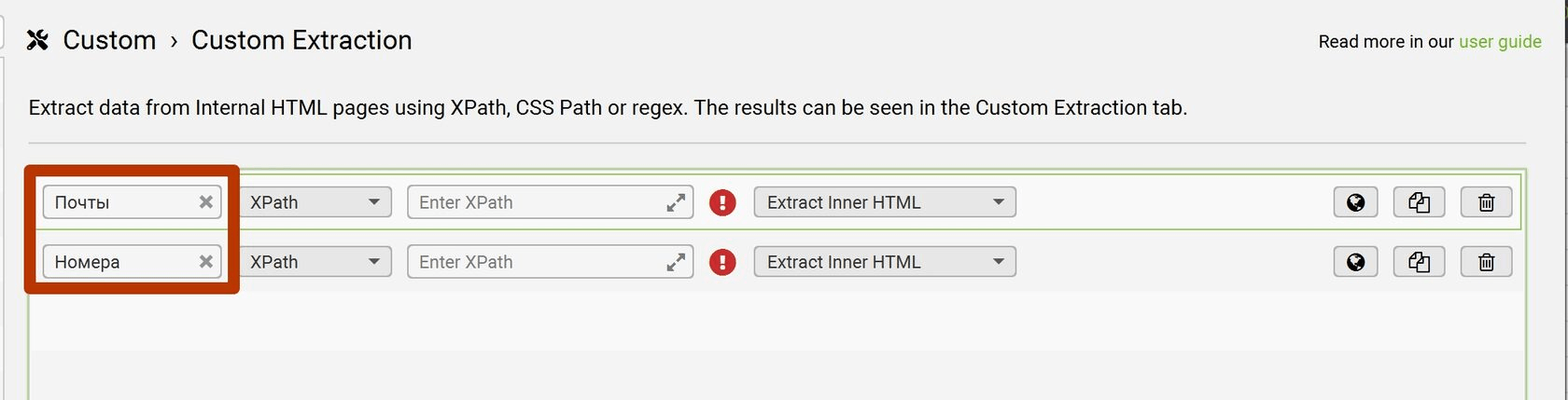Delete the Номера extractor row

1486,262
